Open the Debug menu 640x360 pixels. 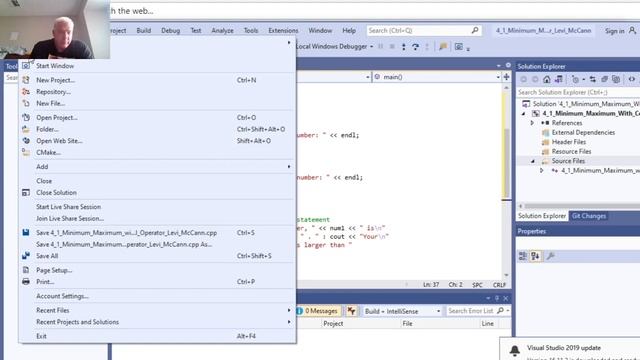click(x=171, y=31)
